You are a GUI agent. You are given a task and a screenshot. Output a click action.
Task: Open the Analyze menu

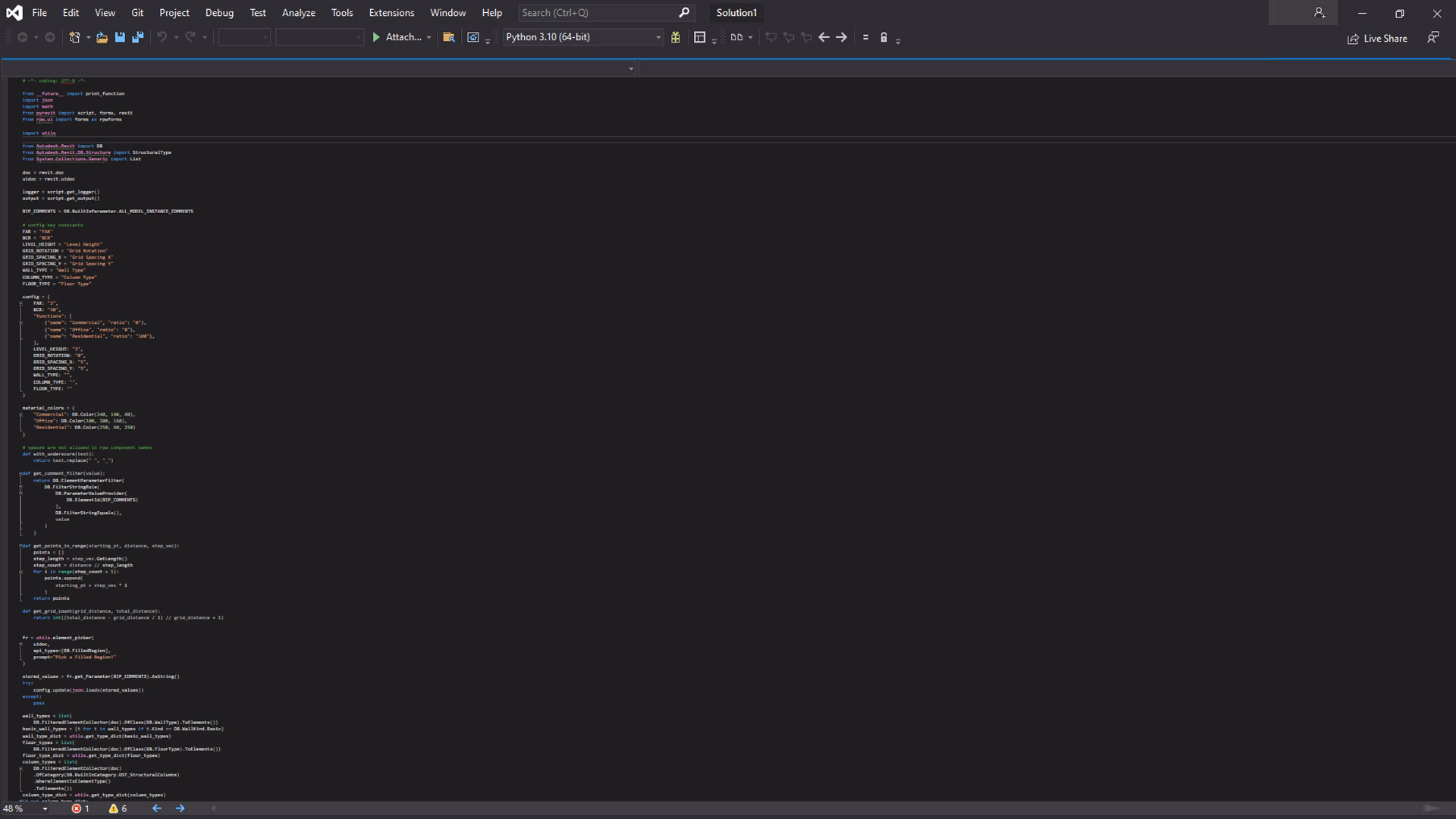click(x=299, y=13)
